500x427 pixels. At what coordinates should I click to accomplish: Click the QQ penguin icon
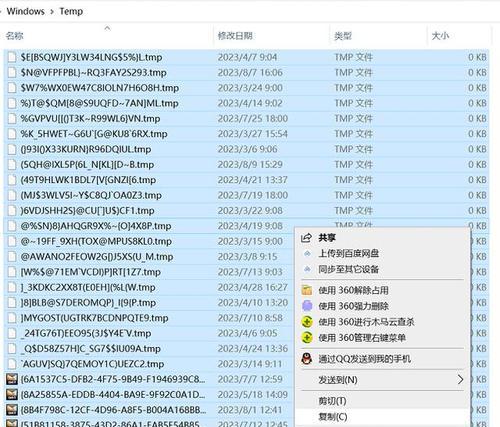(307, 359)
